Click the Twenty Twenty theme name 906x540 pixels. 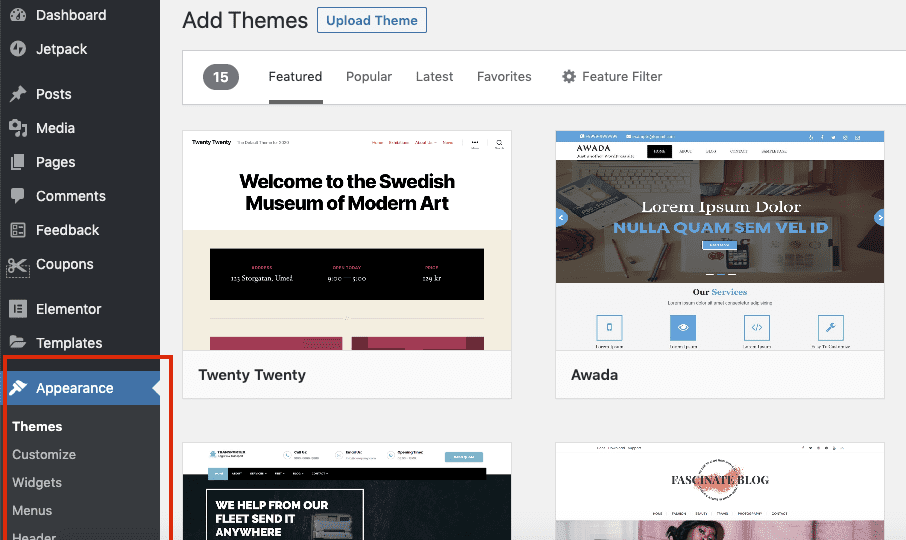252,375
